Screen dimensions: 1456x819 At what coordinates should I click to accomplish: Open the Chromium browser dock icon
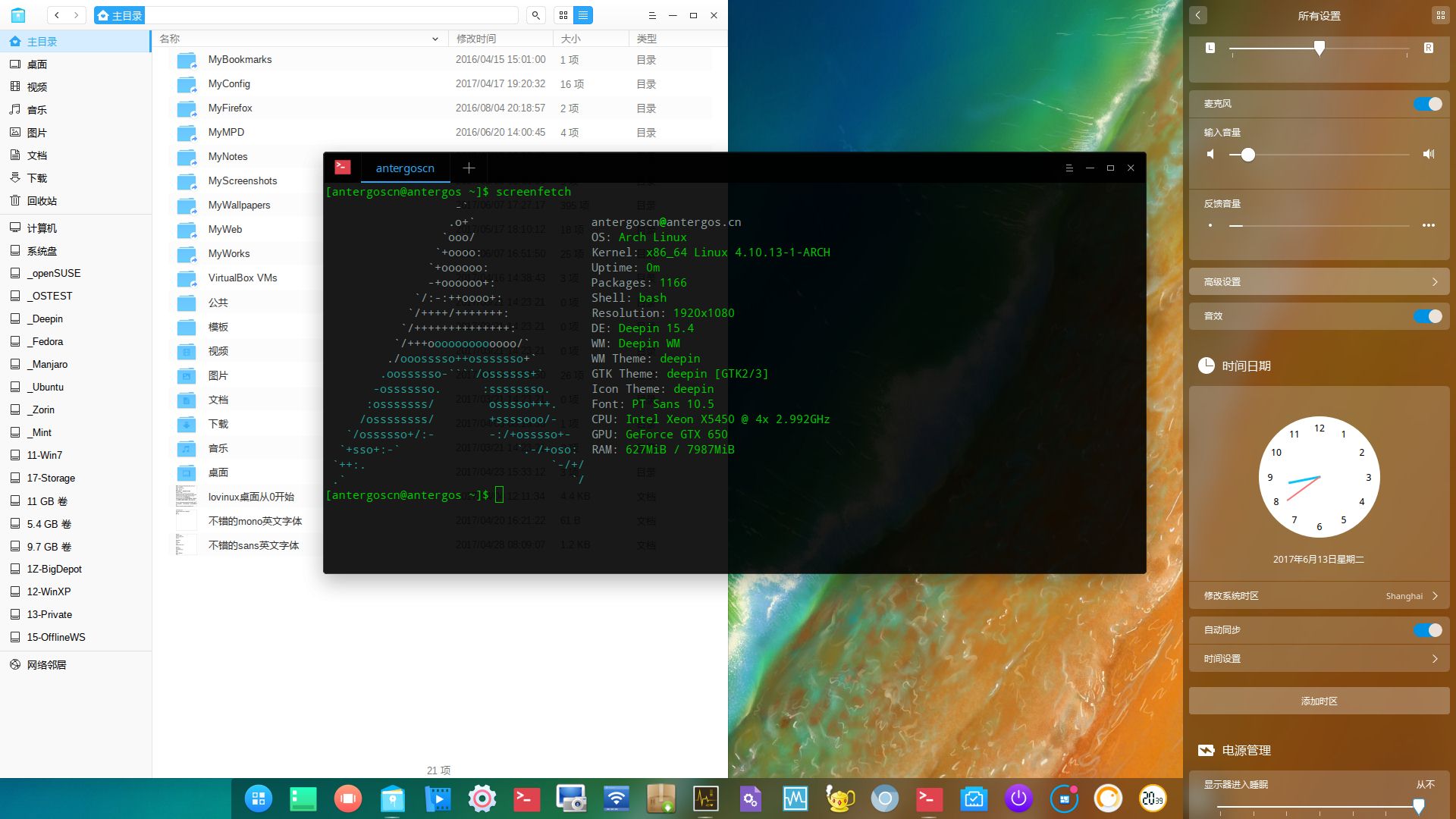pyautogui.click(x=884, y=798)
